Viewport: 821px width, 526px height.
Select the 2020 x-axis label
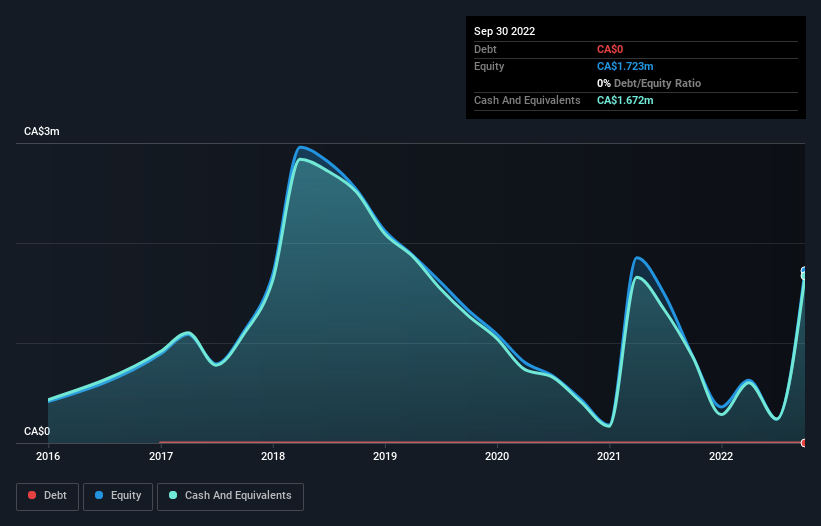(x=497, y=456)
